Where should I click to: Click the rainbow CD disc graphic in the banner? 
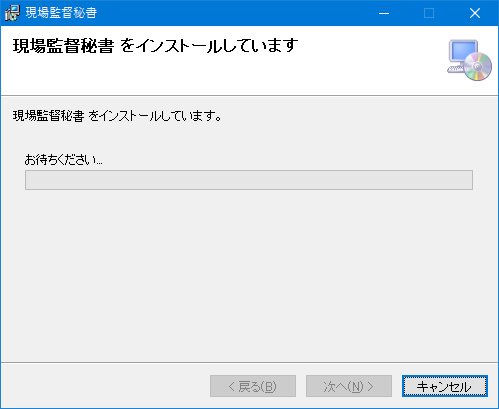478,67
